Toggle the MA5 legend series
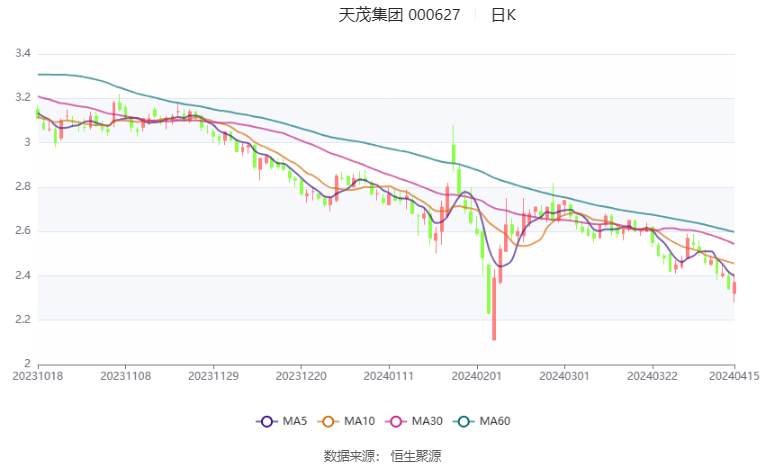Image resolution: width=765 pixels, height=465 pixels. (x=282, y=421)
